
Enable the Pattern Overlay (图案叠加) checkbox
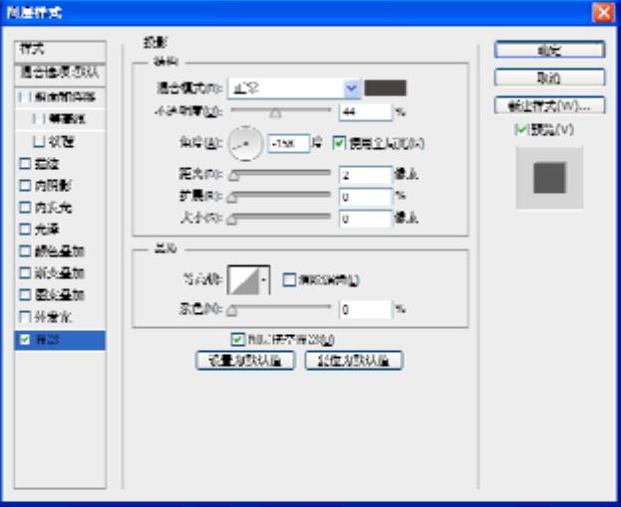pos(25,294)
